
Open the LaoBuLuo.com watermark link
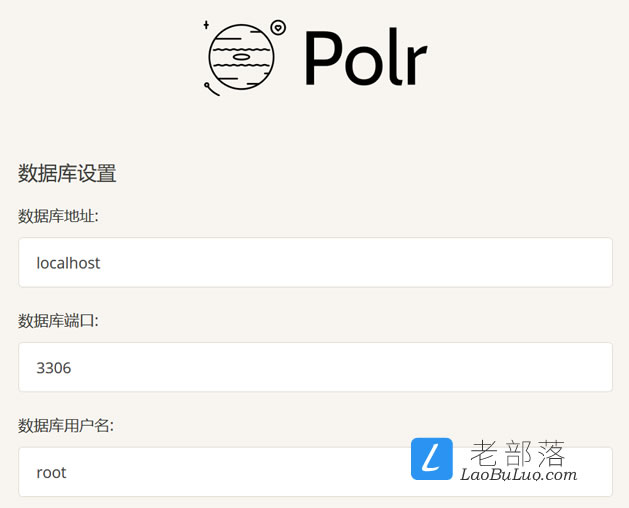coord(518,475)
